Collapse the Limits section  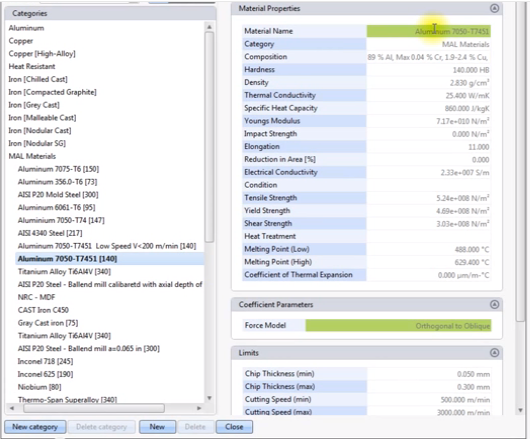[x=494, y=353]
